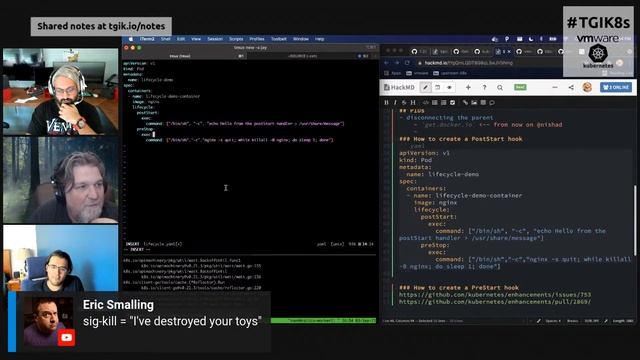Click 'image: nginx' line in HackMD
Viewport: 640px width, 360px height.
pyautogui.click(x=435, y=203)
